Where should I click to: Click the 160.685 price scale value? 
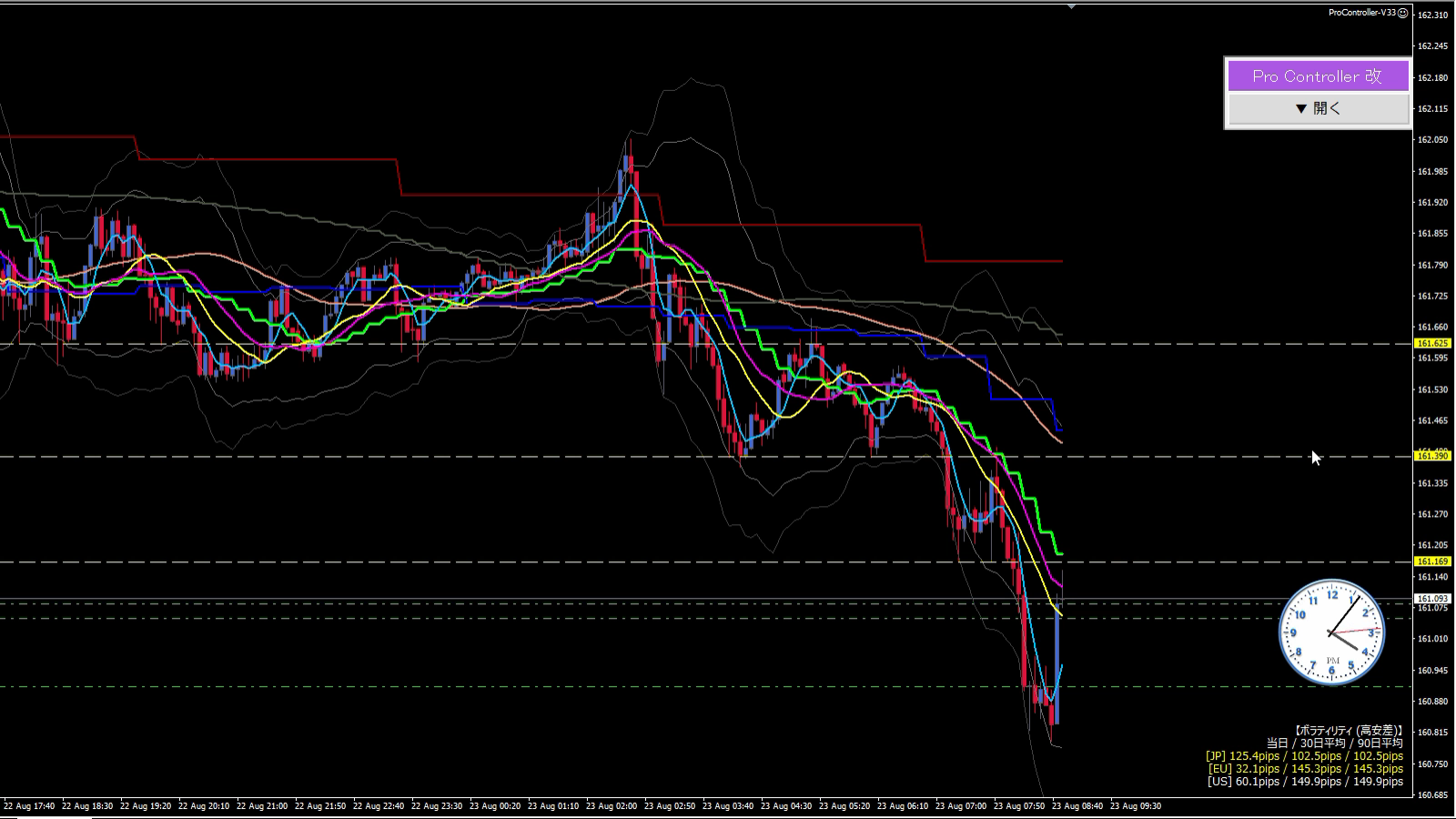click(x=1433, y=794)
